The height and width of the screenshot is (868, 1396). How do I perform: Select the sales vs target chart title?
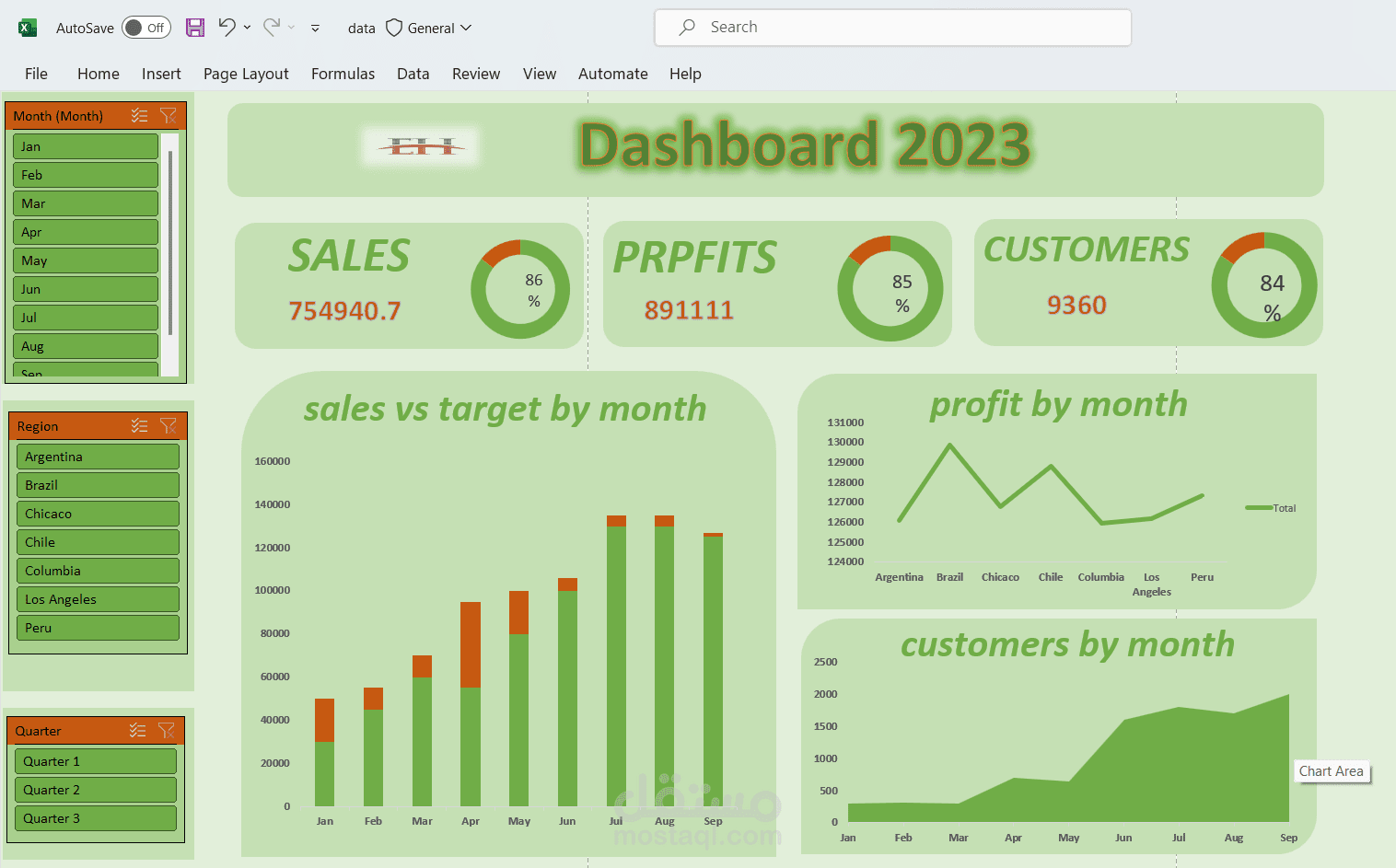click(506, 409)
